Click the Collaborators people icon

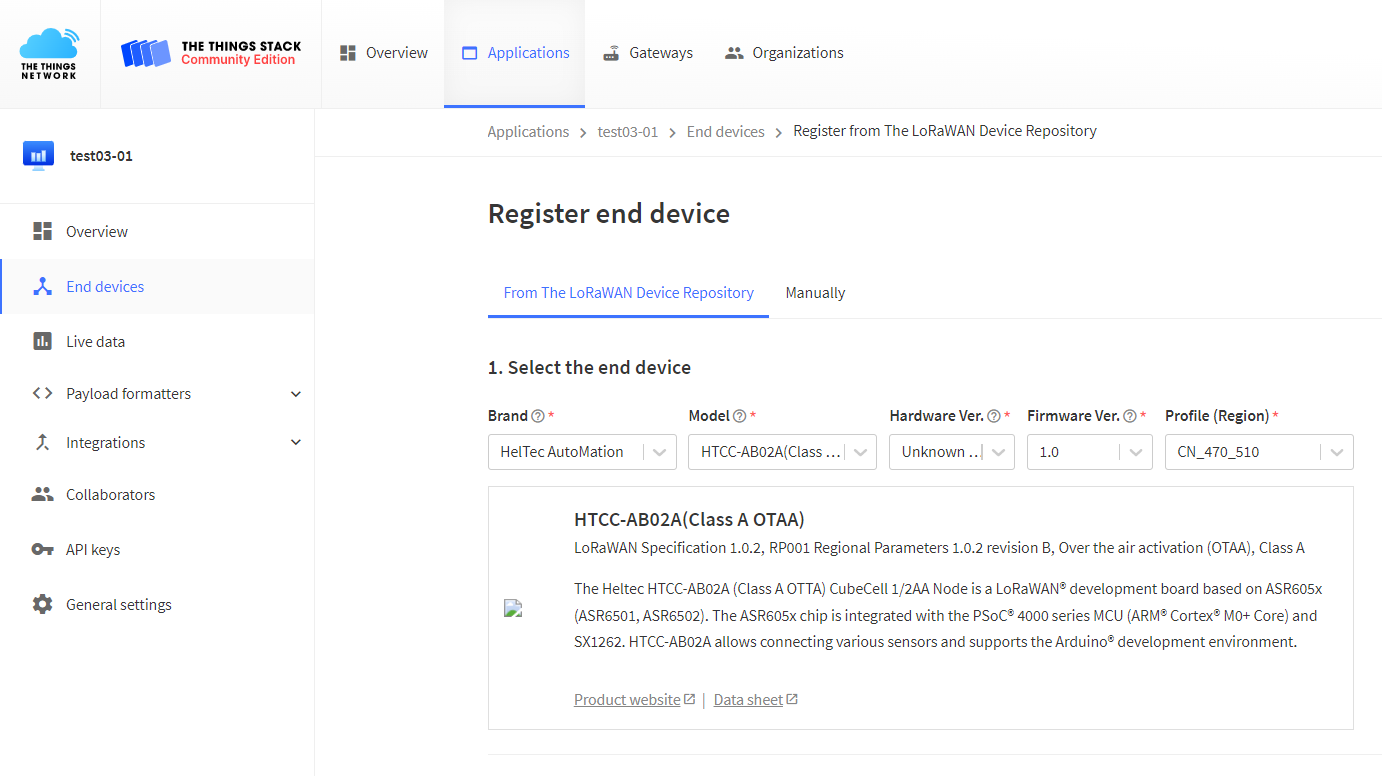pos(42,495)
